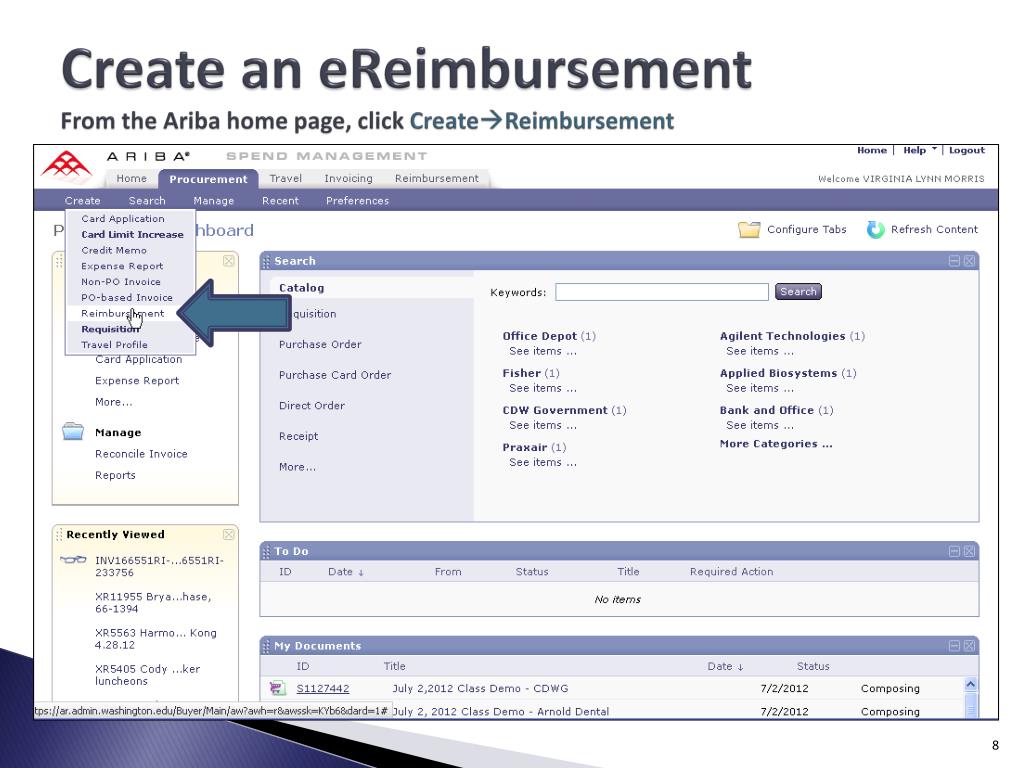Select Purchase Card Order search category

(x=335, y=375)
